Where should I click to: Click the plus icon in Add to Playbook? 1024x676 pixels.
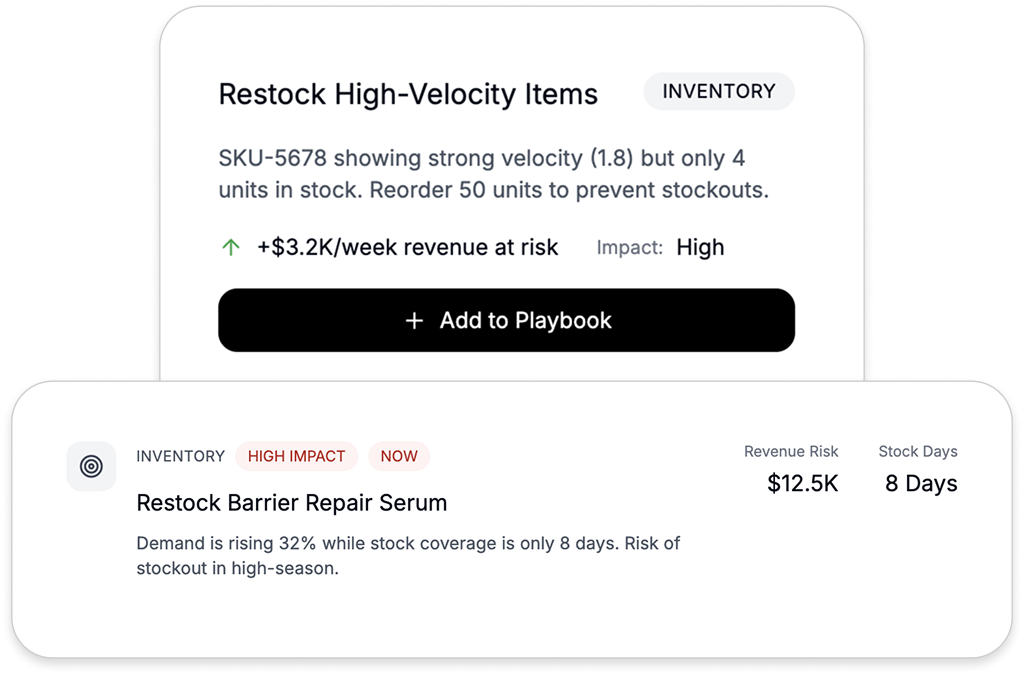click(414, 321)
